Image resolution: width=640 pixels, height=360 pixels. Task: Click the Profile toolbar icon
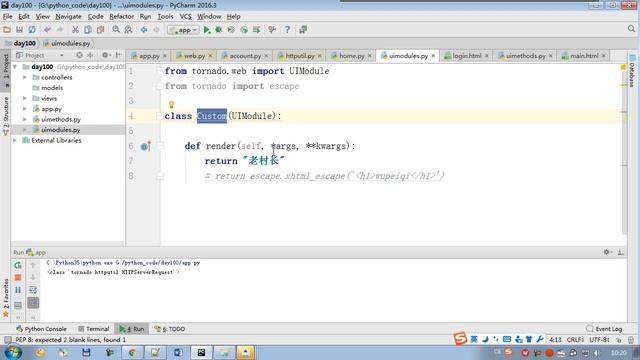click(x=244, y=30)
